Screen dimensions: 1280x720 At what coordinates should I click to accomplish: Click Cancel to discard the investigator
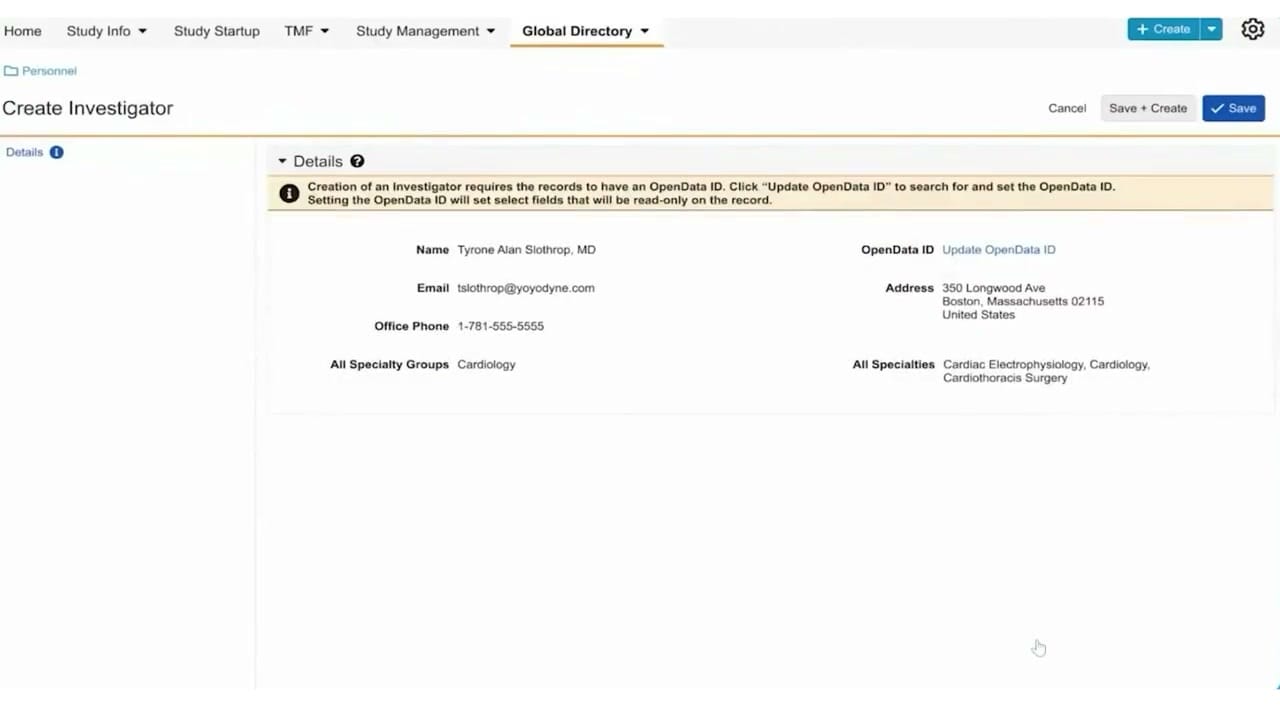[x=1067, y=108]
